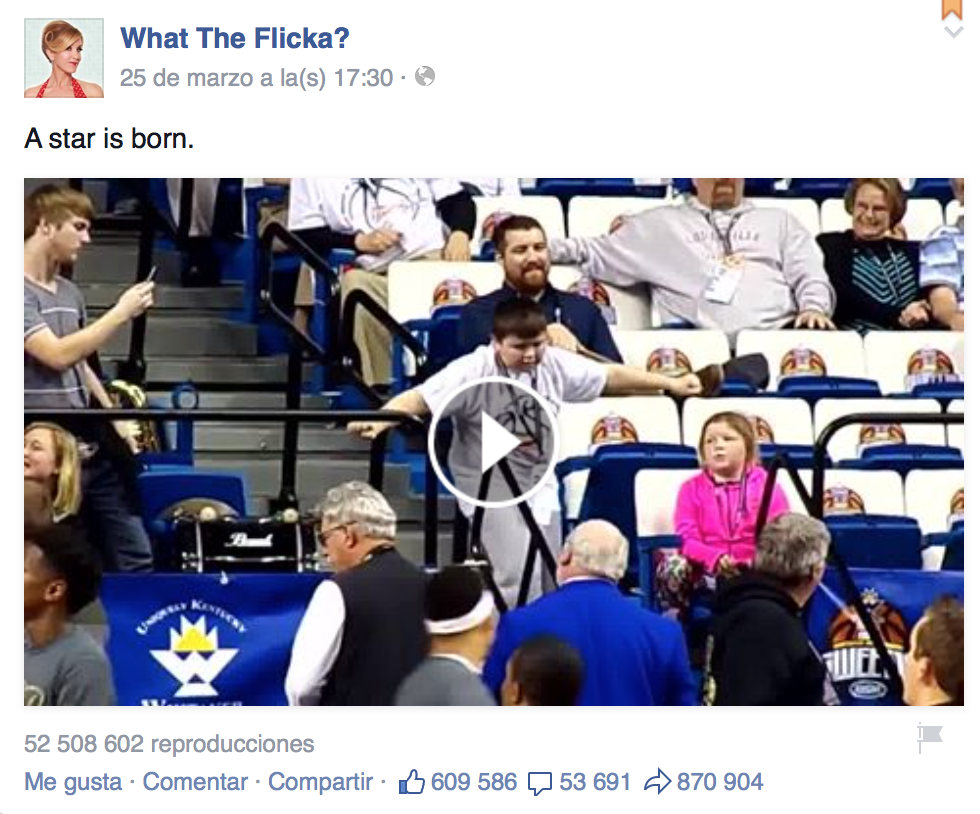This screenshot has width=980, height=814.
Task: Click the Comentar link
Action: [x=195, y=782]
